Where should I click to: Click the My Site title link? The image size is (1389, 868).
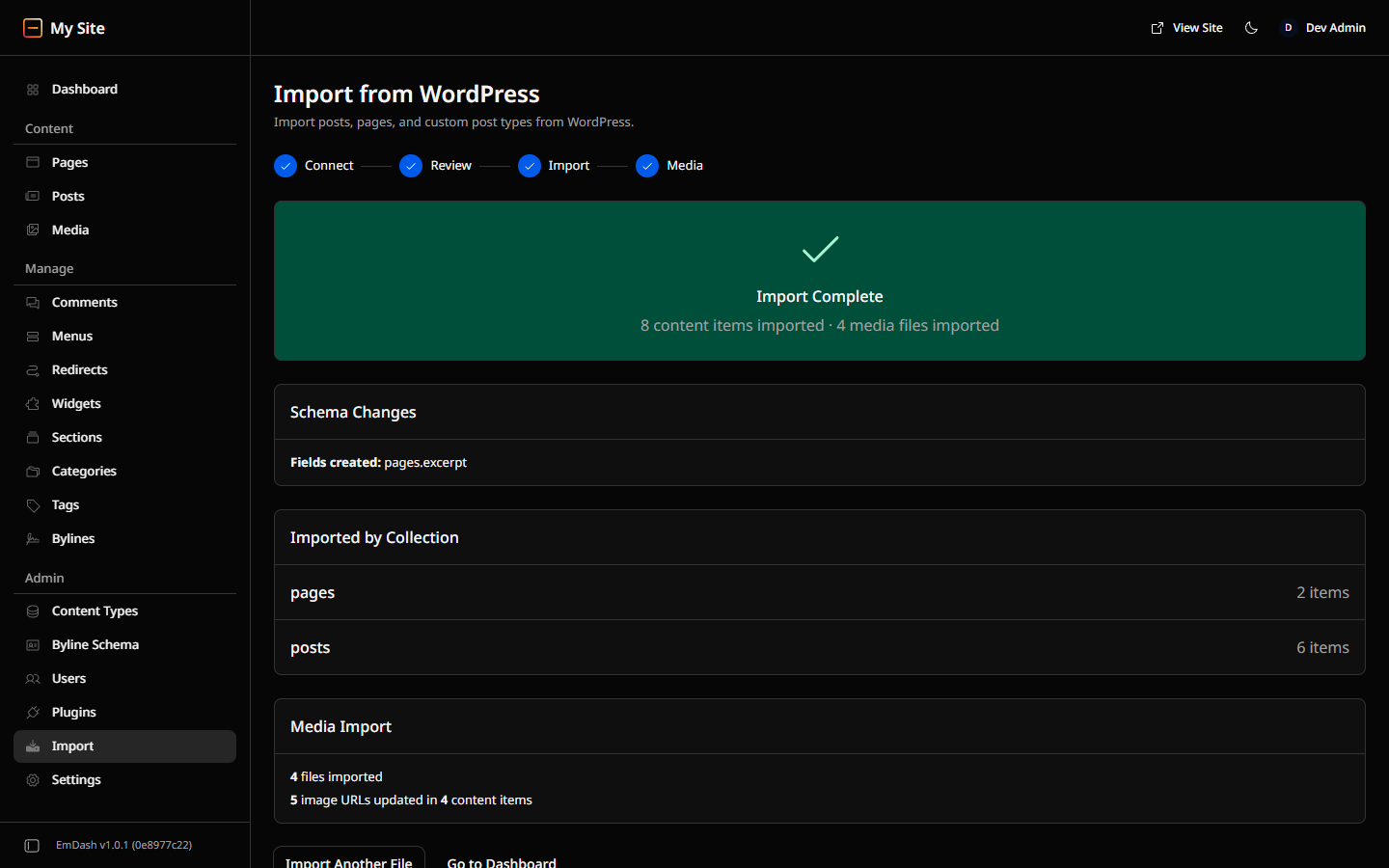(77, 28)
